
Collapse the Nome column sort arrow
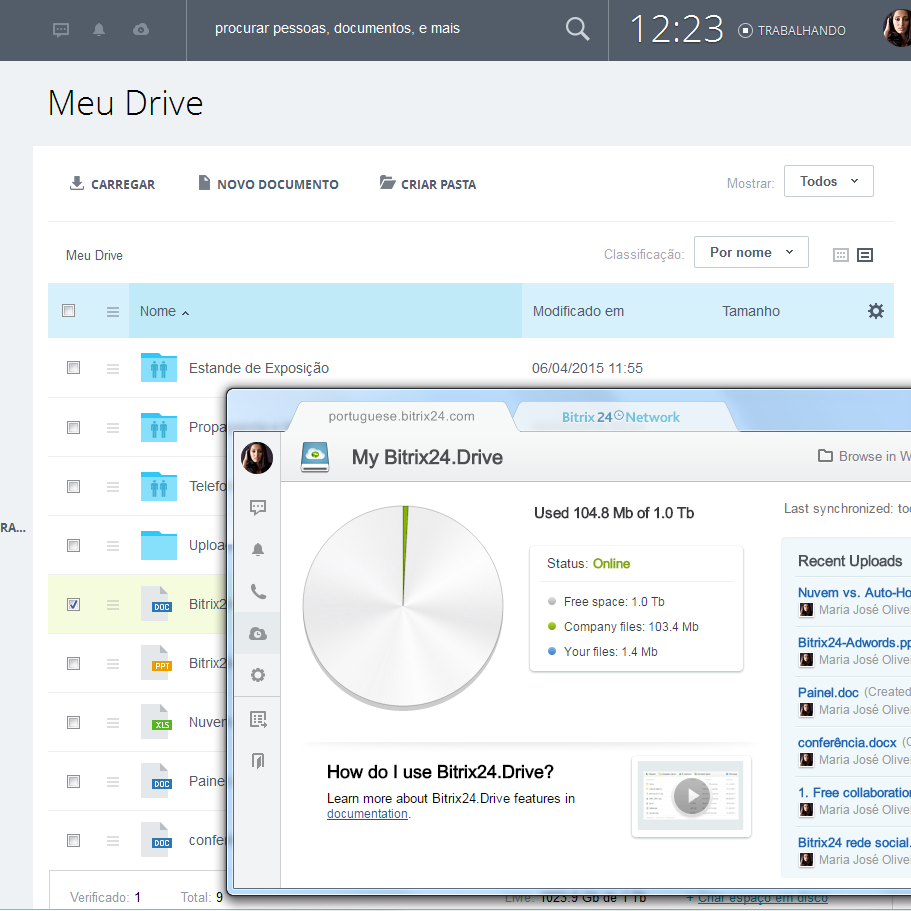[184, 311]
